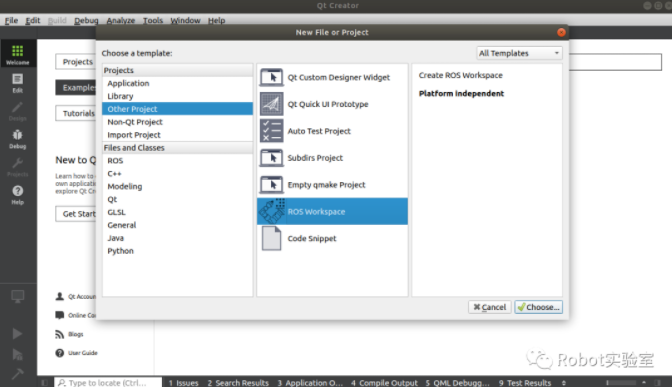
Task: Click the Run play button in the sidebar
Action: [18, 333]
